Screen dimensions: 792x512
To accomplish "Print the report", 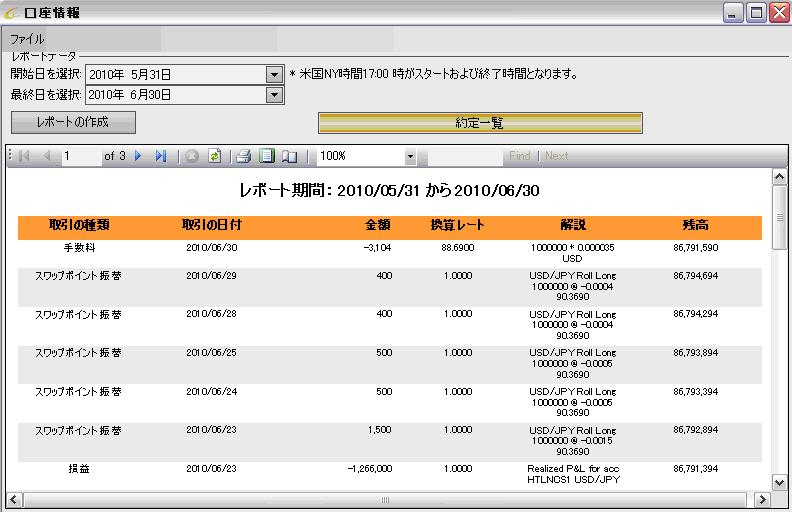I will 243,156.
